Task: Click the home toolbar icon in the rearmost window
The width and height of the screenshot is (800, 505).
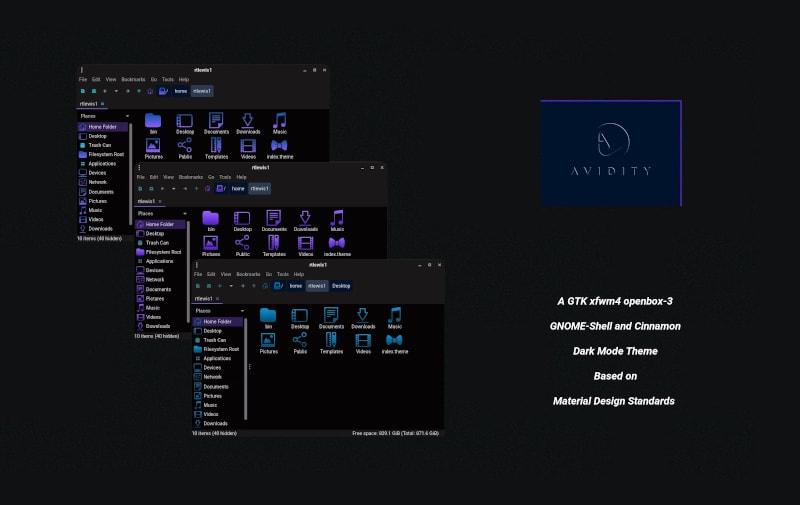Action: click(x=150, y=91)
